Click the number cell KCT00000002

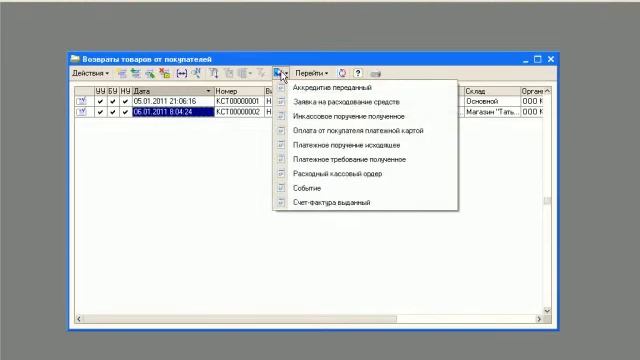click(239, 112)
